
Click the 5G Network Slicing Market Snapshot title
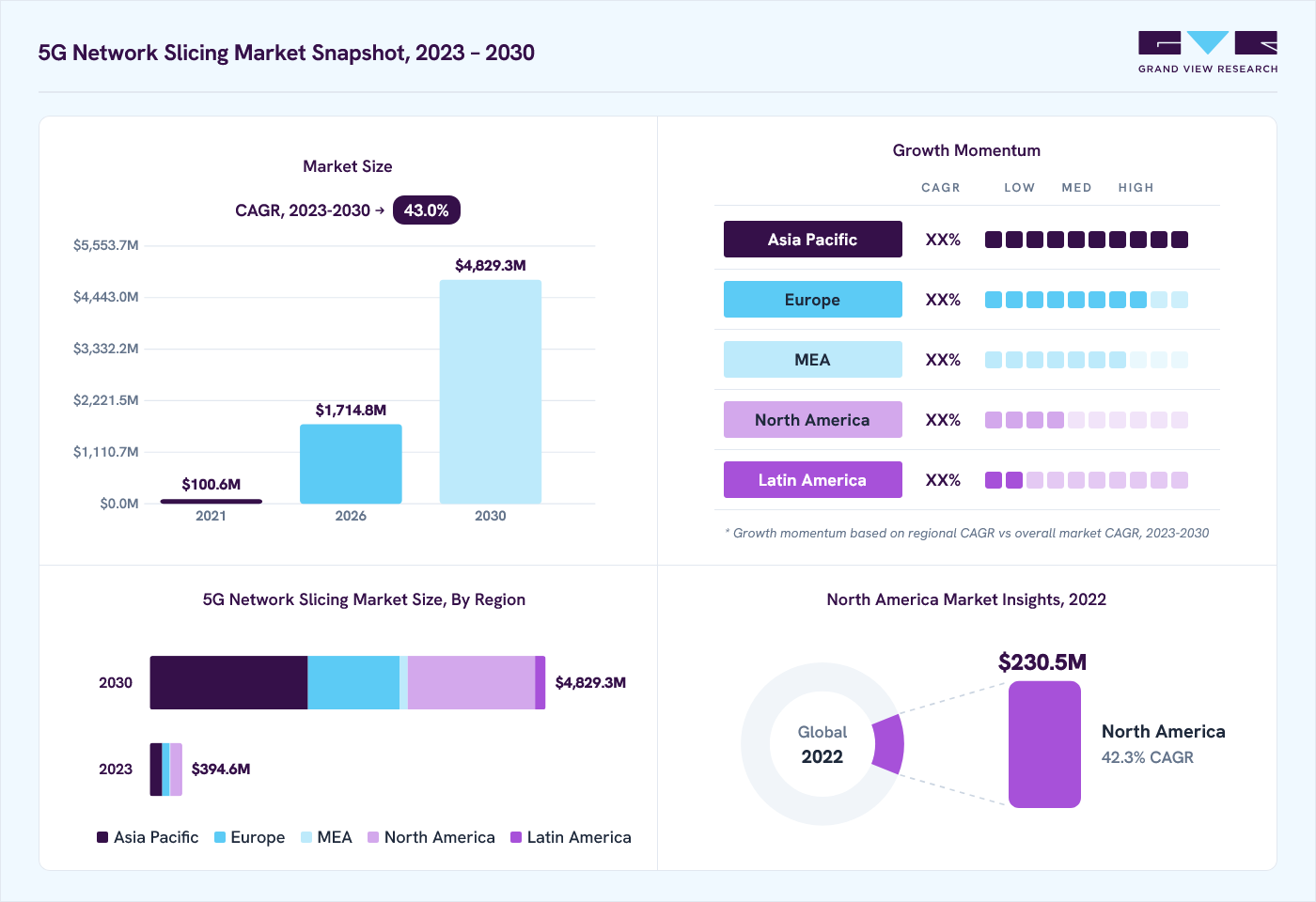pyautogui.click(x=287, y=53)
